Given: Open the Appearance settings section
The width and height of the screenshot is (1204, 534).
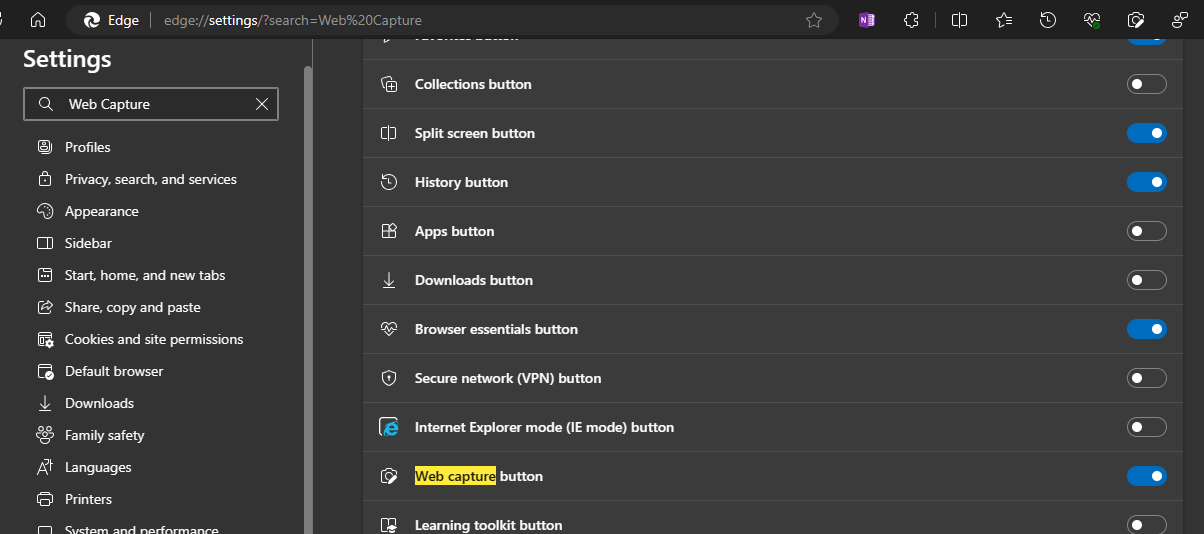Looking at the screenshot, I should [x=101, y=211].
